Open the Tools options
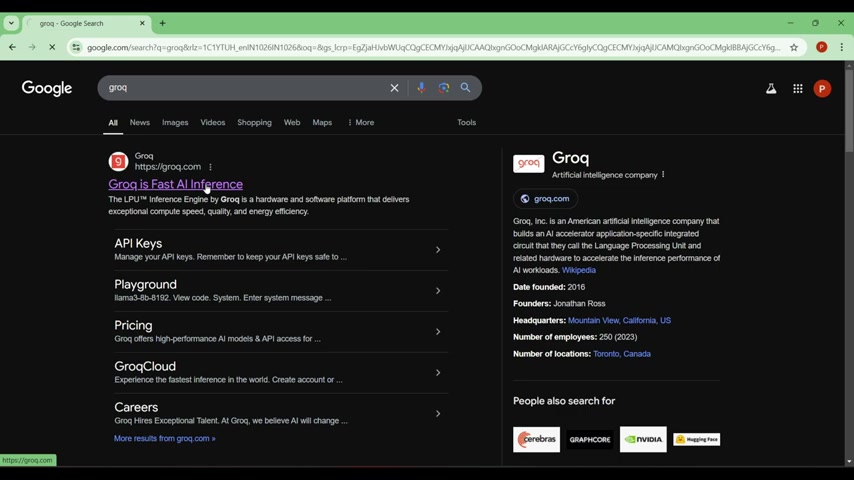The height and width of the screenshot is (480, 854). (466, 123)
